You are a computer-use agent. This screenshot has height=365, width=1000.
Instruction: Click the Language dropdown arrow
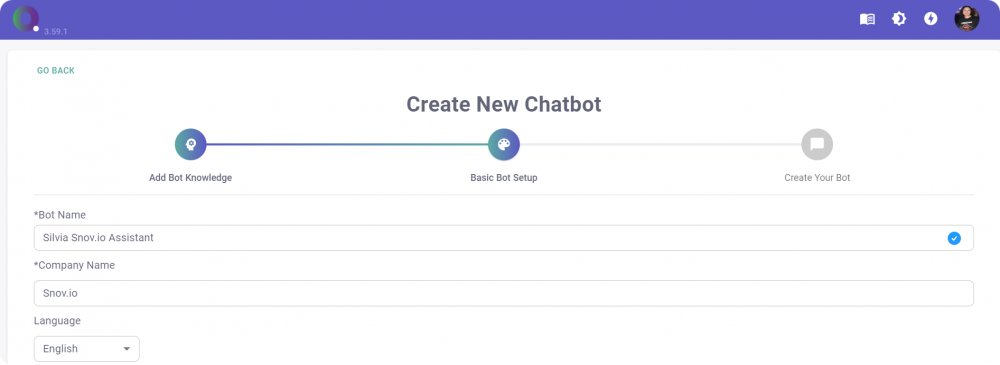126,349
